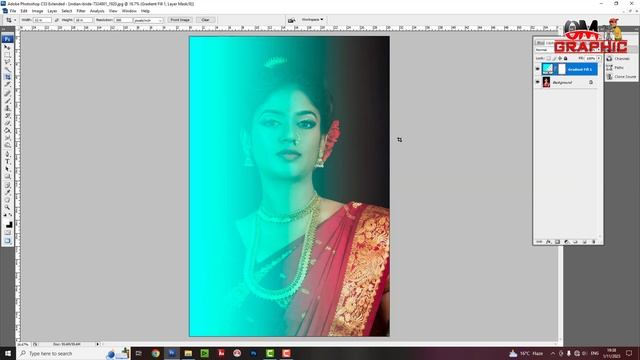Select the Rectangular Marquee tool
The image size is (640, 360).
tap(7, 54)
